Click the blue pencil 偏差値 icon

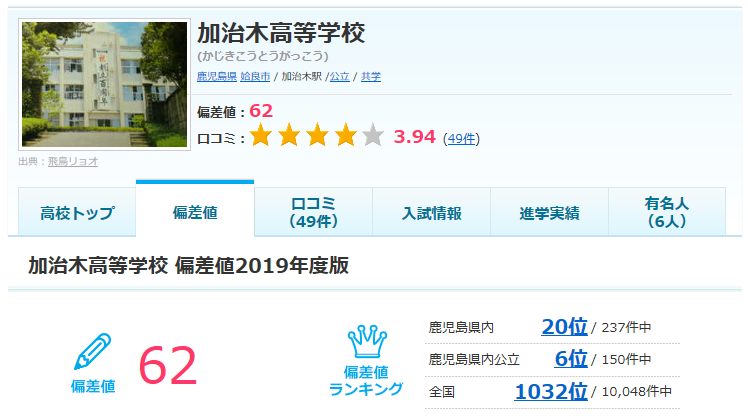pos(93,351)
